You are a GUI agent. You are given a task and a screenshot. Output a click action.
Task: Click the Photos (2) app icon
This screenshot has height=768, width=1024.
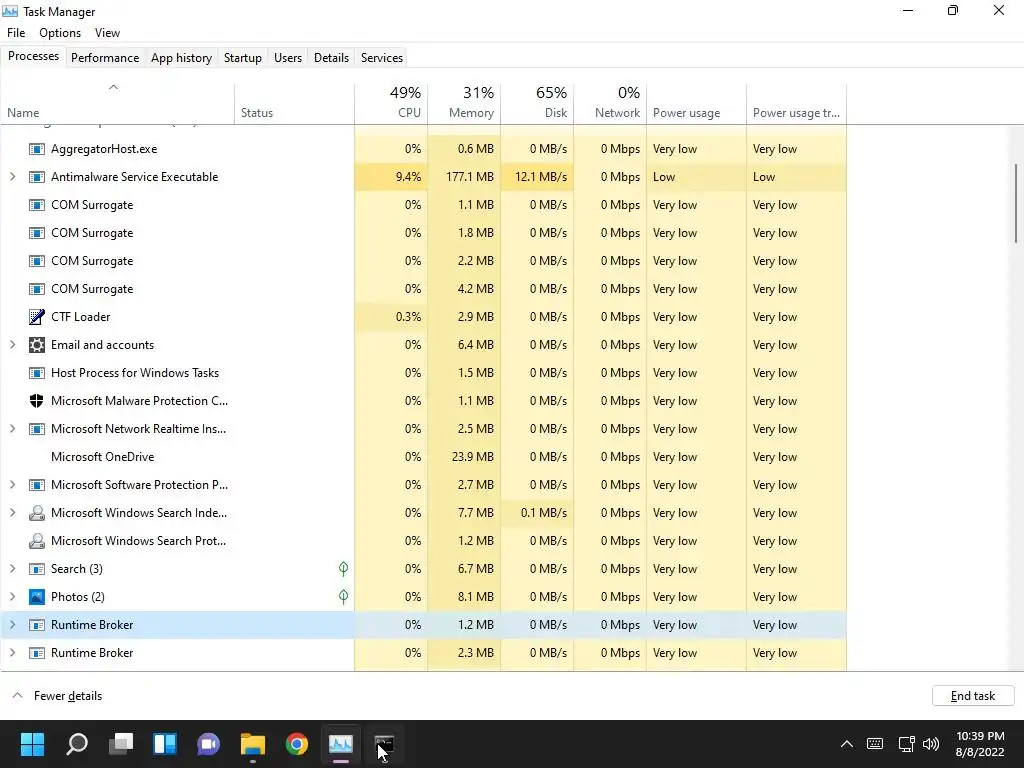point(37,597)
